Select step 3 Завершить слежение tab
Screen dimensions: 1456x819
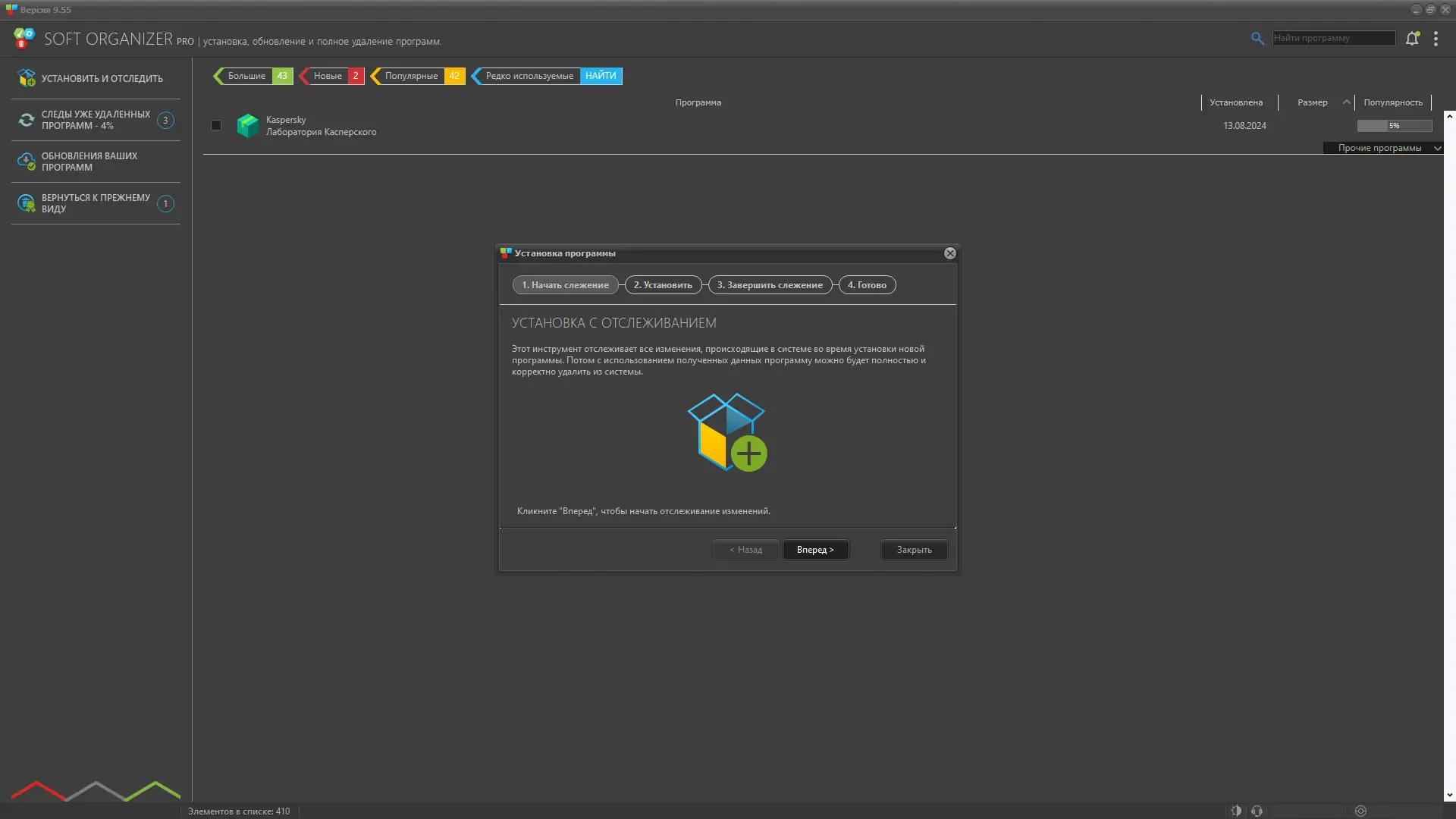click(770, 285)
